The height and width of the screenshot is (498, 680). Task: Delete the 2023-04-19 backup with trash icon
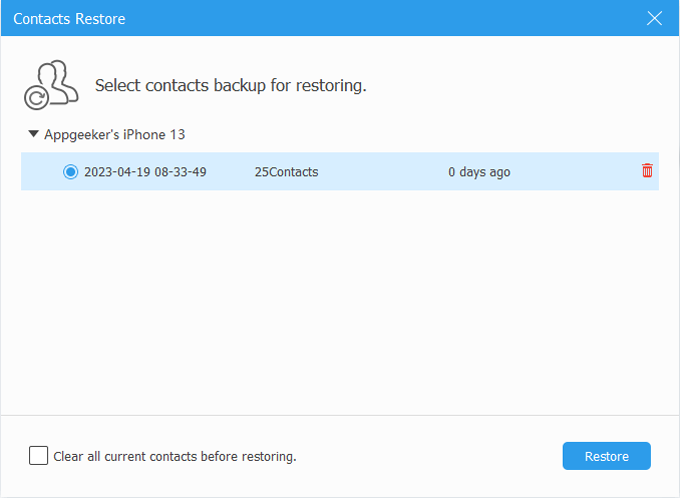click(x=647, y=171)
